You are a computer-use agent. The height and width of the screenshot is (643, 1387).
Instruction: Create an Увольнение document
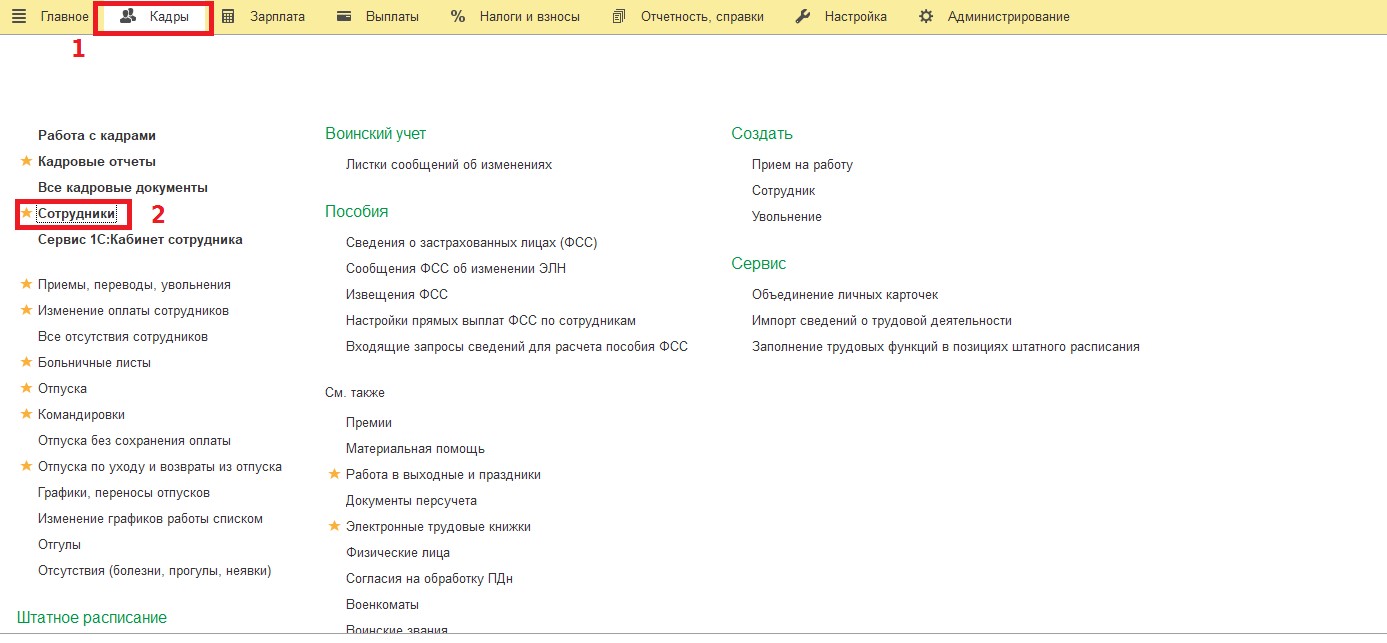pyautogui.click(x=787, y=216)
